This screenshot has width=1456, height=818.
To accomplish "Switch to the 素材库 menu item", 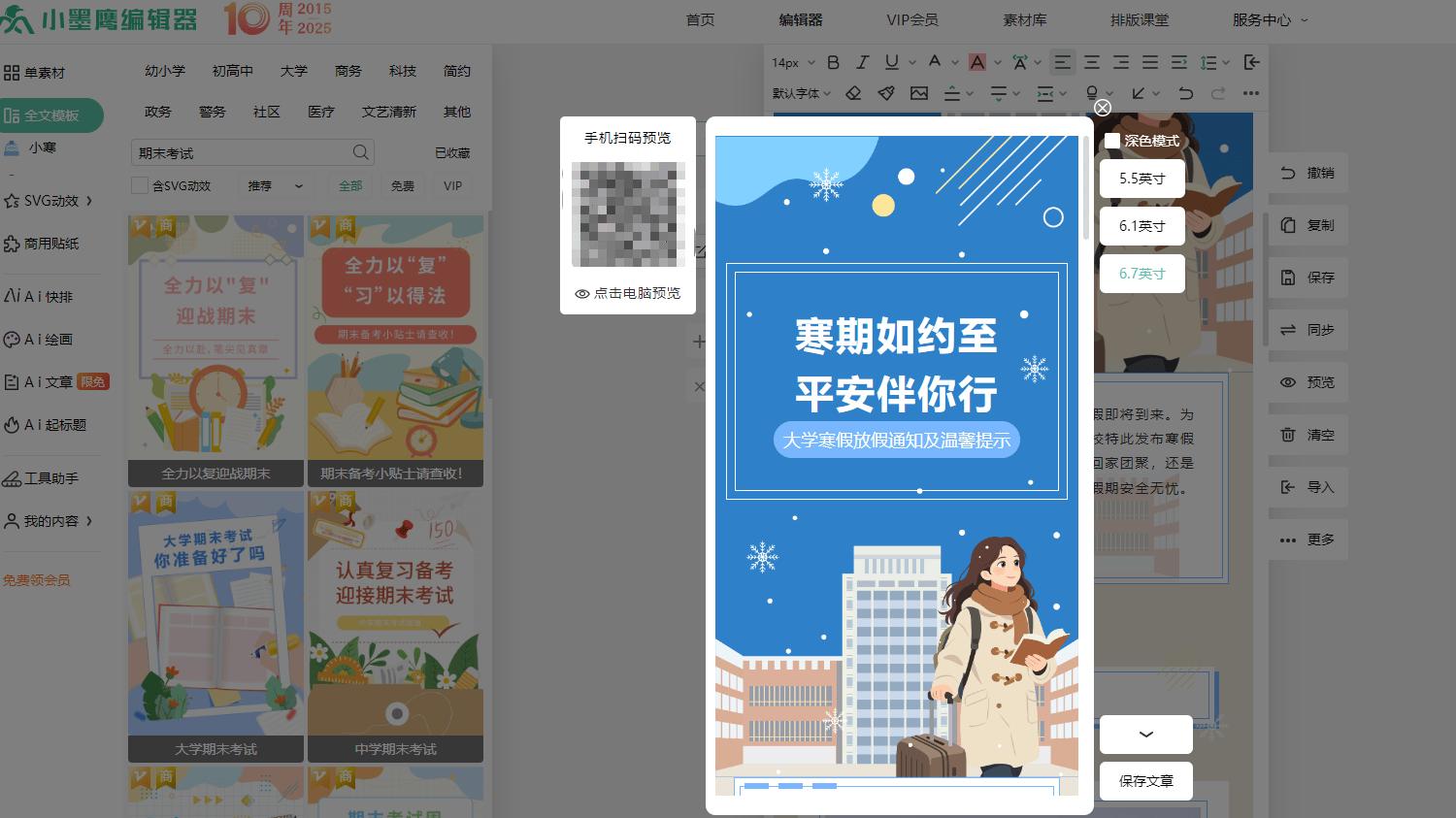I will click(x=1025, y=17).
